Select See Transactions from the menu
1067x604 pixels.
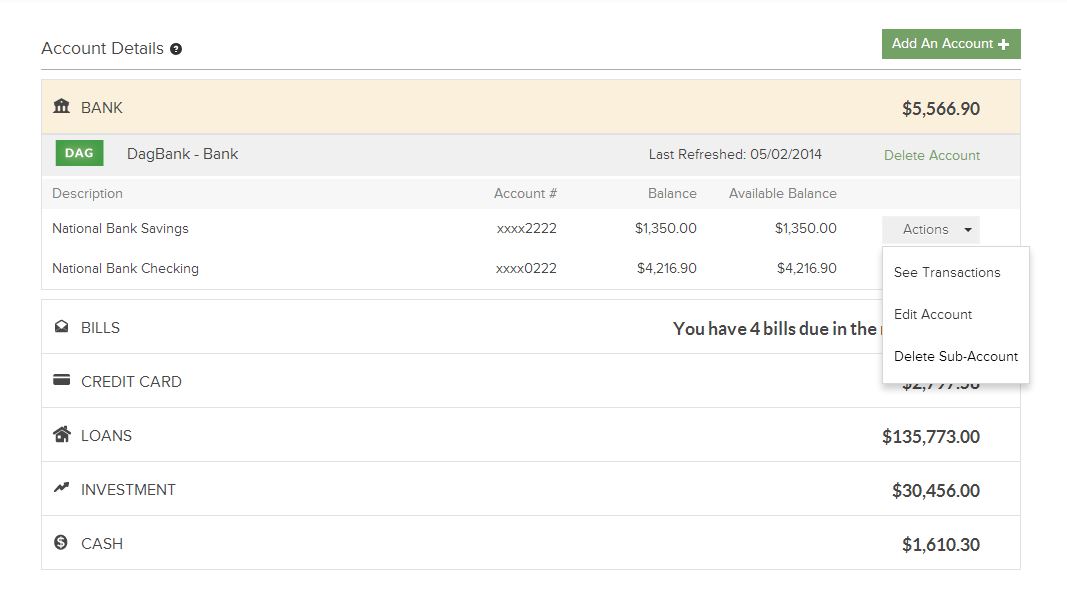pos(946,272)
